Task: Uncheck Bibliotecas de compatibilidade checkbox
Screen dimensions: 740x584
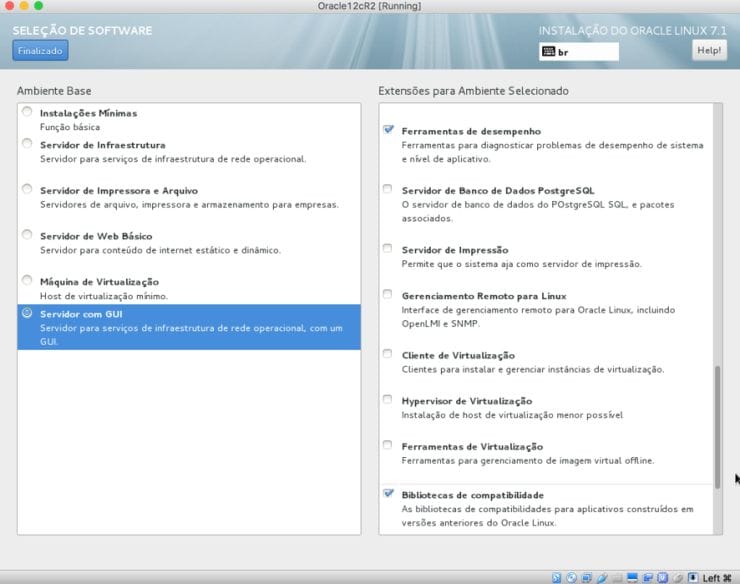Action: (388, 493)
